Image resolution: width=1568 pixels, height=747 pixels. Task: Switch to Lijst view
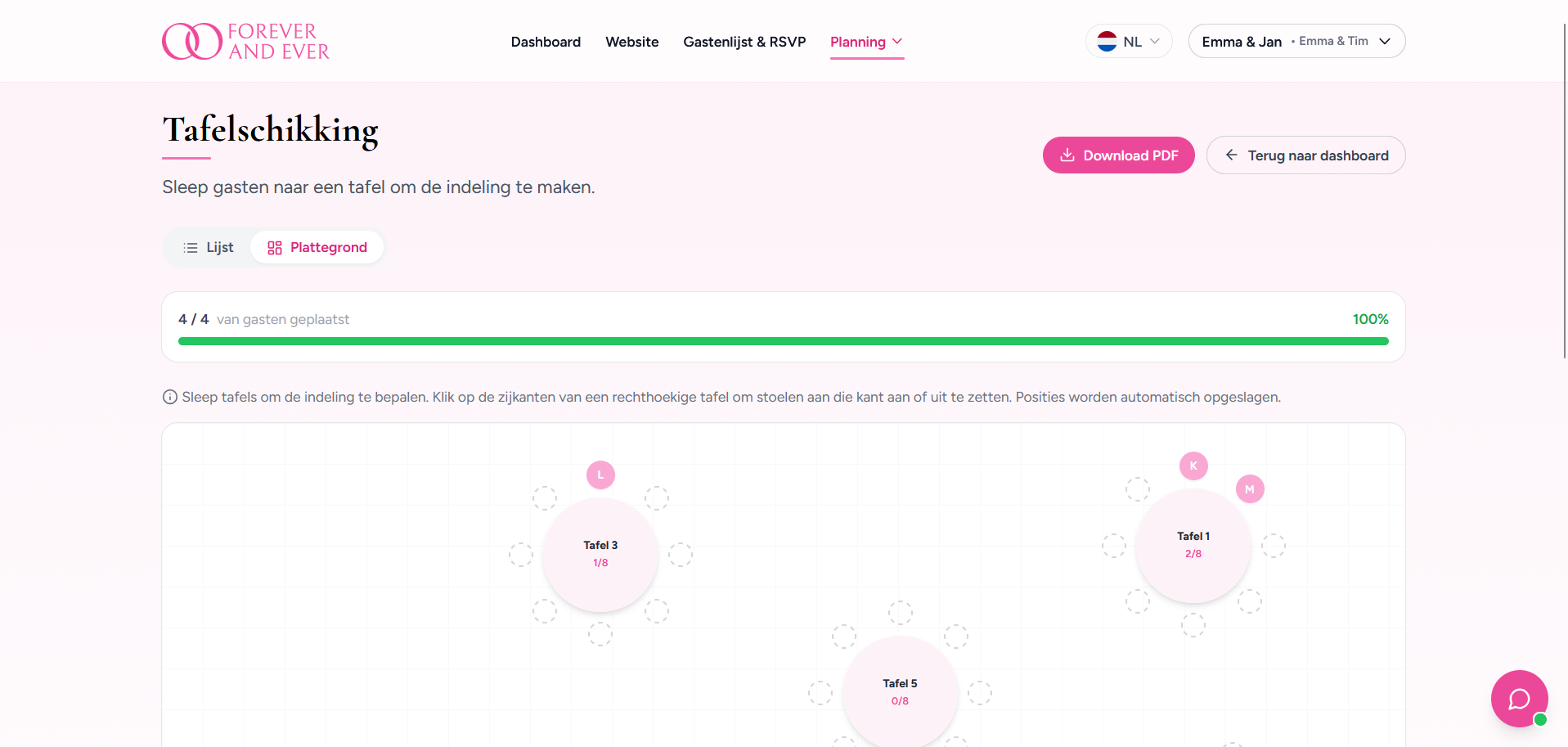[209, 247]
